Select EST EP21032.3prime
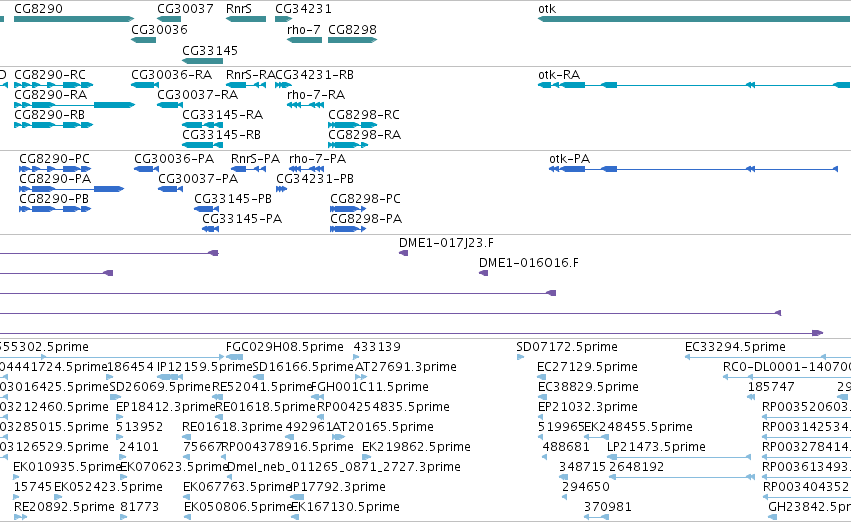Image resolution: width=851 pixels, height=522 pixels. 588,407
